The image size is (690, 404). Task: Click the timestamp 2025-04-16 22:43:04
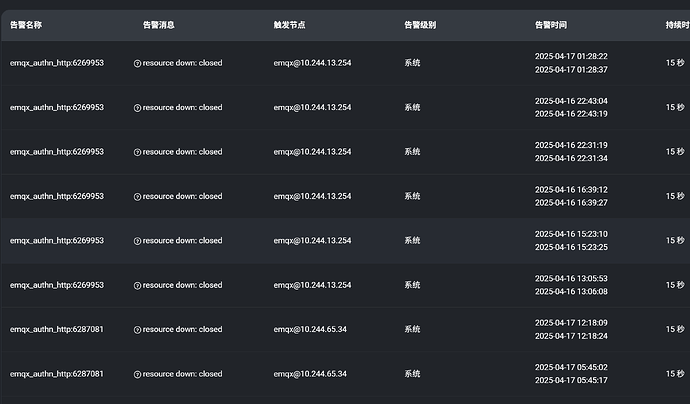(571, 101)
